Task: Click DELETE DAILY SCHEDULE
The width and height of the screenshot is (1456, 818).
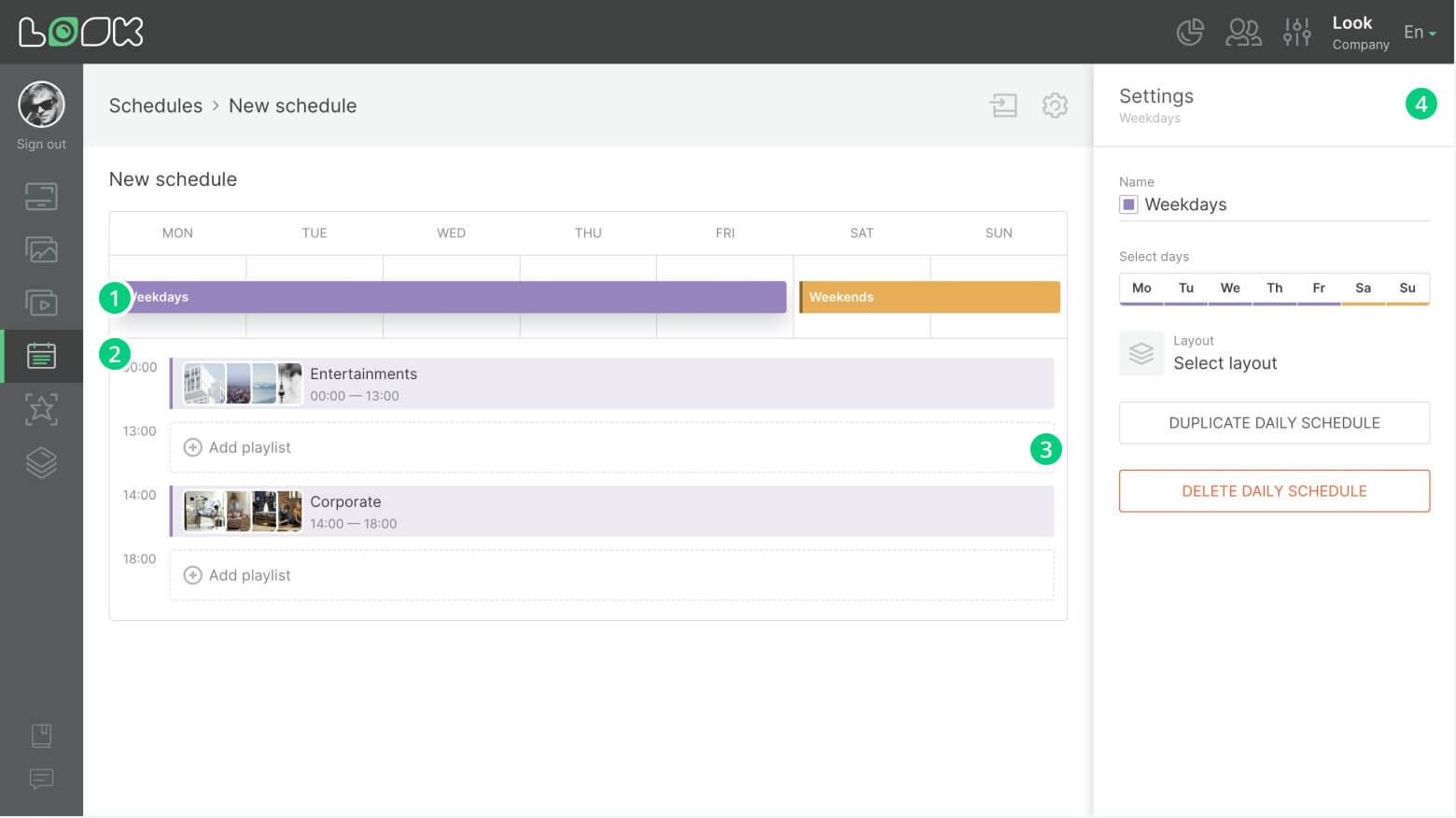Action: coord(1274,490)
